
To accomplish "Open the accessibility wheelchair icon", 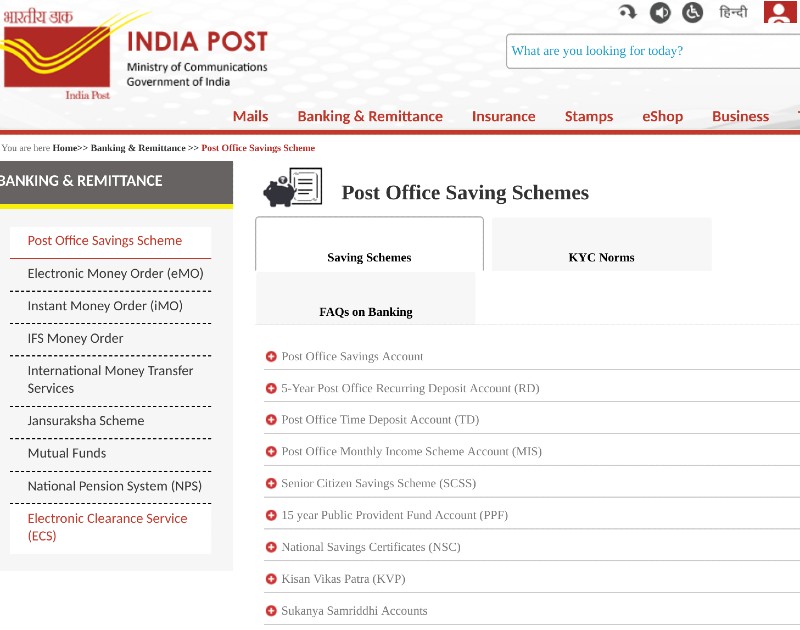I will click(x=692, y=12).
